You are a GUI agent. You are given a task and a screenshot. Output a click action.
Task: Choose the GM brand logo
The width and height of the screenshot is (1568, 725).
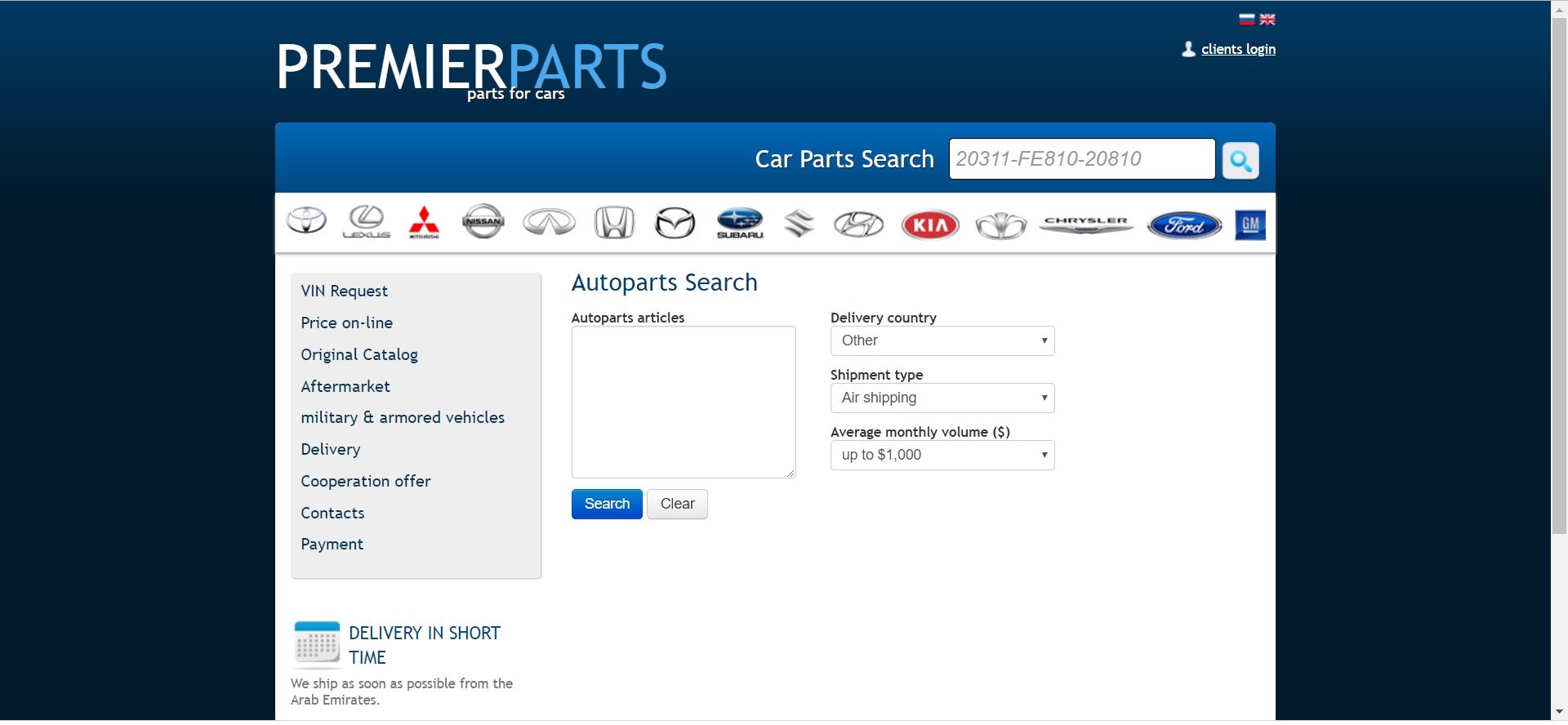[1250, 225]
